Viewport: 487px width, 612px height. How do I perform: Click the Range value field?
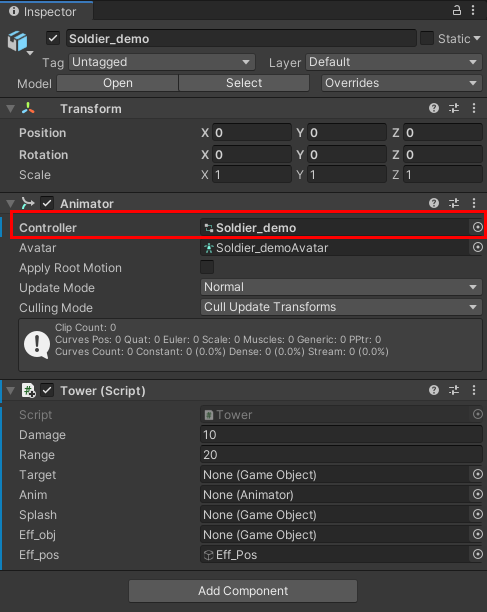pos(341,454)
